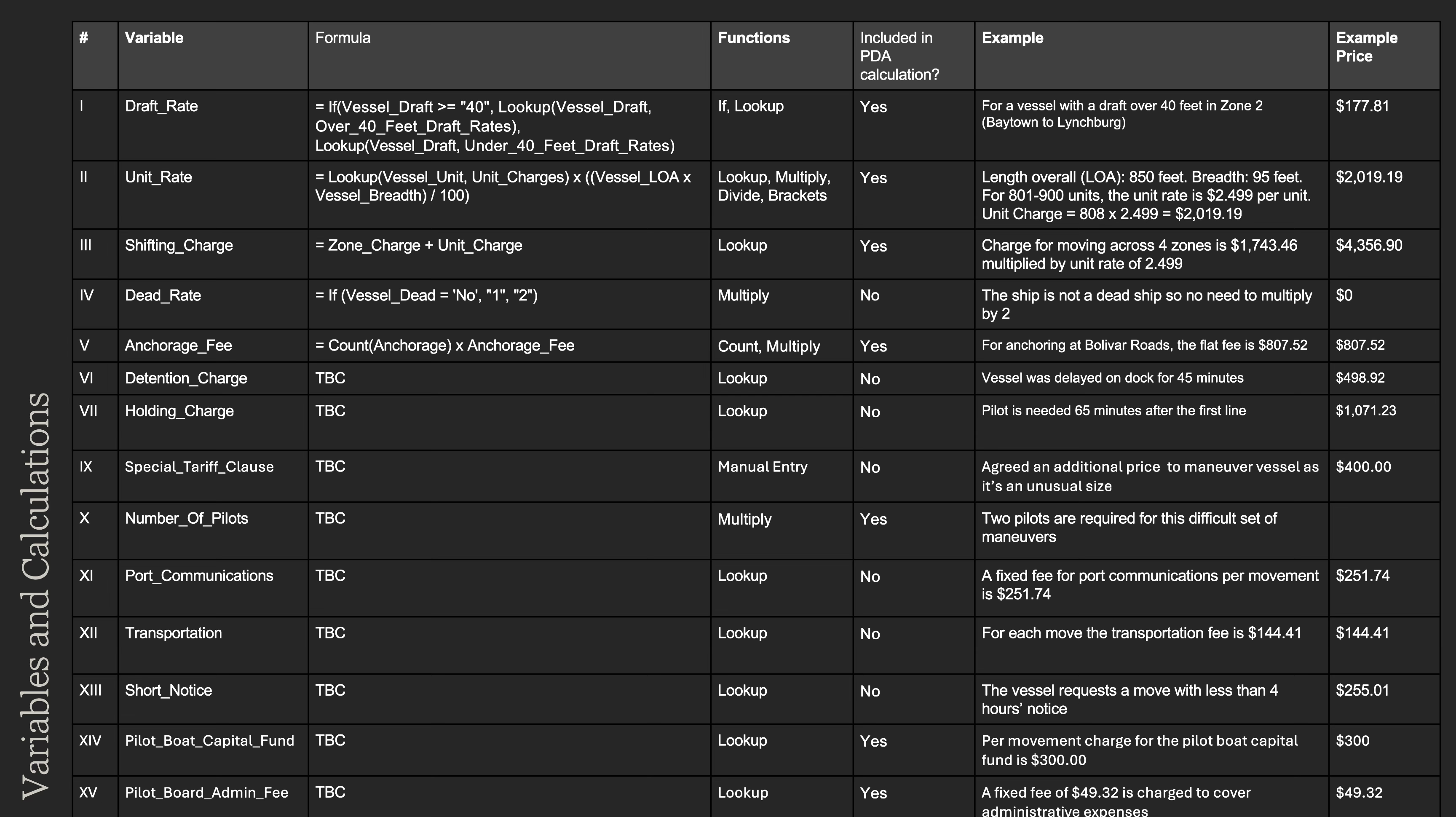Click the $4,356.90 example price

point(1369,245)
